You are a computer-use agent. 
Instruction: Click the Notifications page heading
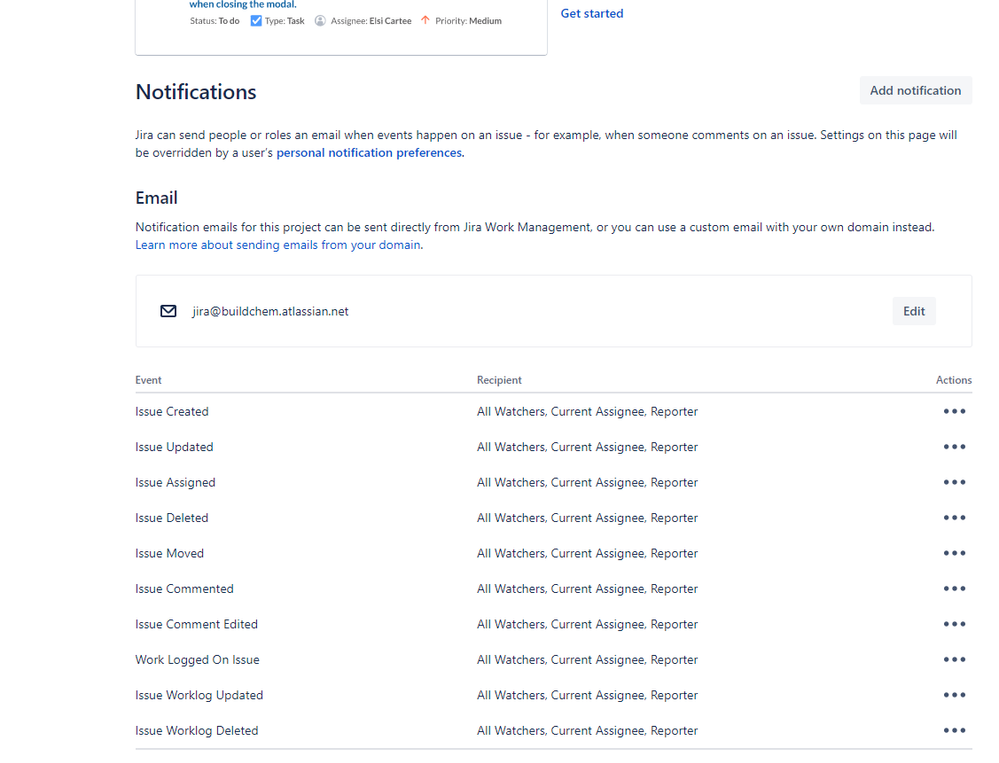pyautogui.click(x=196, y=92)
